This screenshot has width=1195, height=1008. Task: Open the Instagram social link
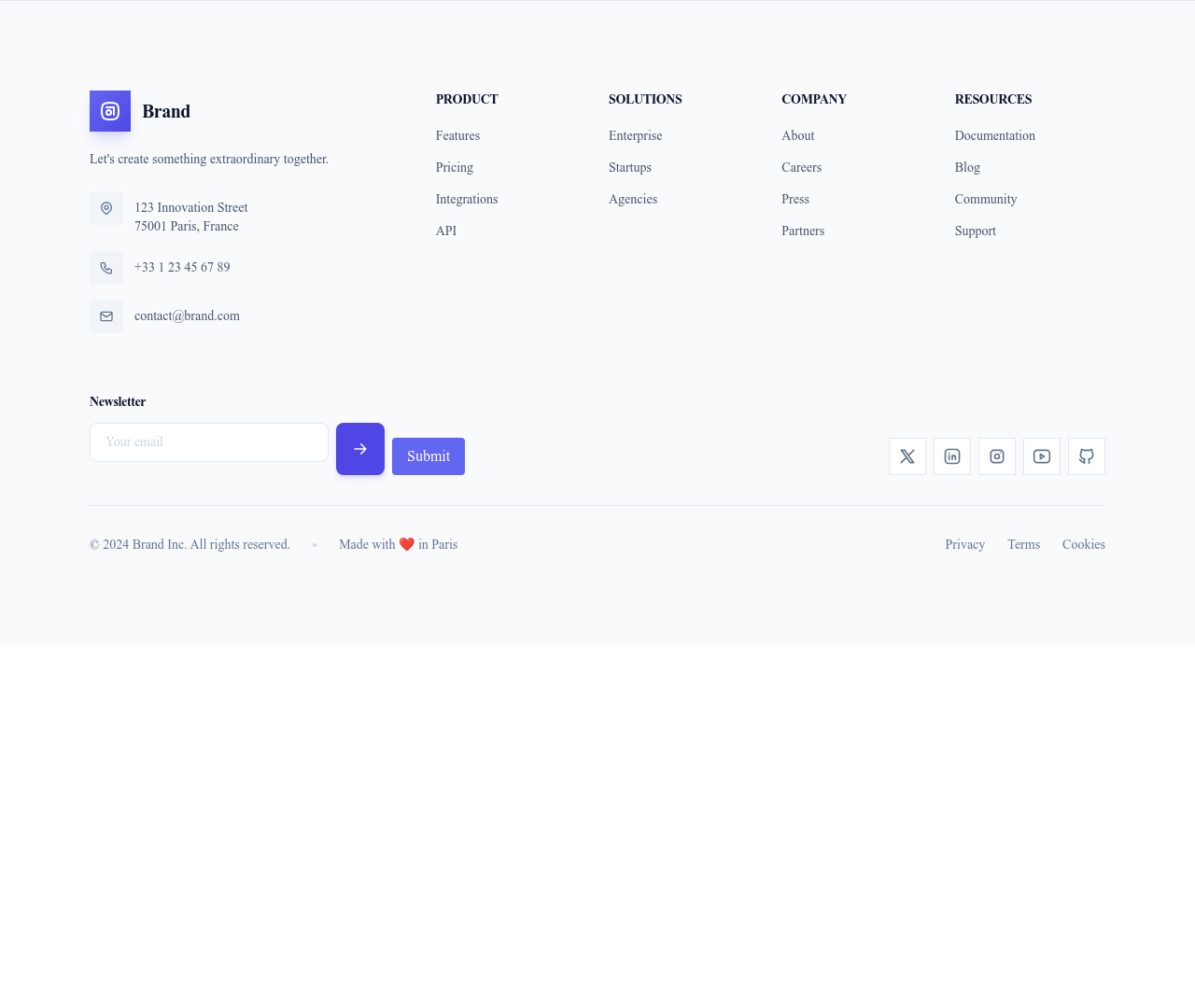click(997, 456)
